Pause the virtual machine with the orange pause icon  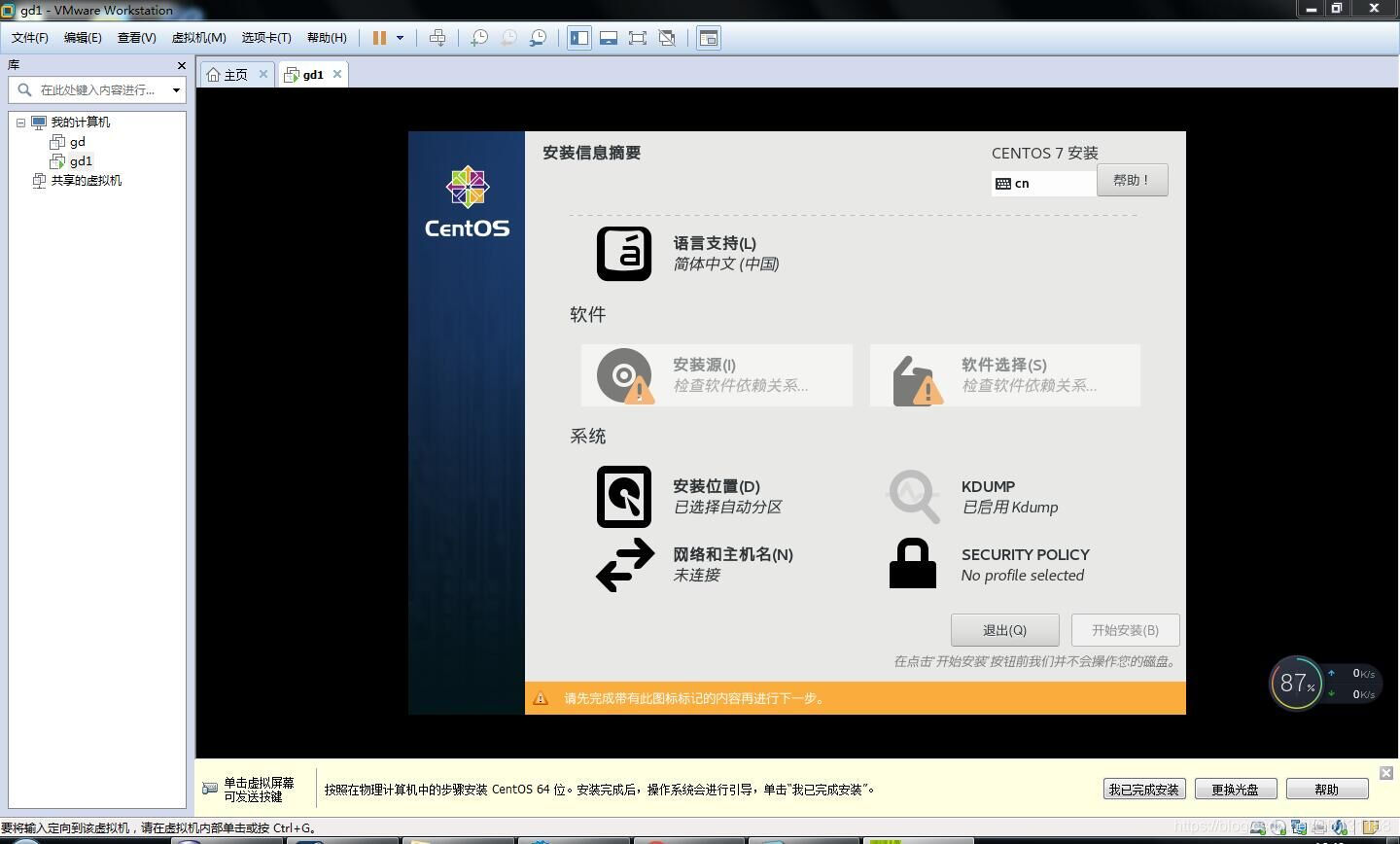379,38
